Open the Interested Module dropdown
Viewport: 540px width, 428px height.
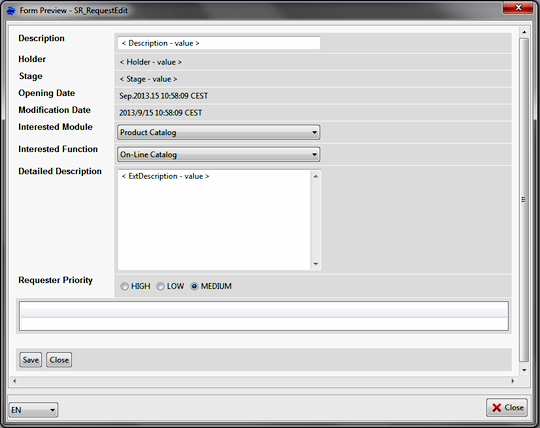pyautogui.click(x=219, y=133)
